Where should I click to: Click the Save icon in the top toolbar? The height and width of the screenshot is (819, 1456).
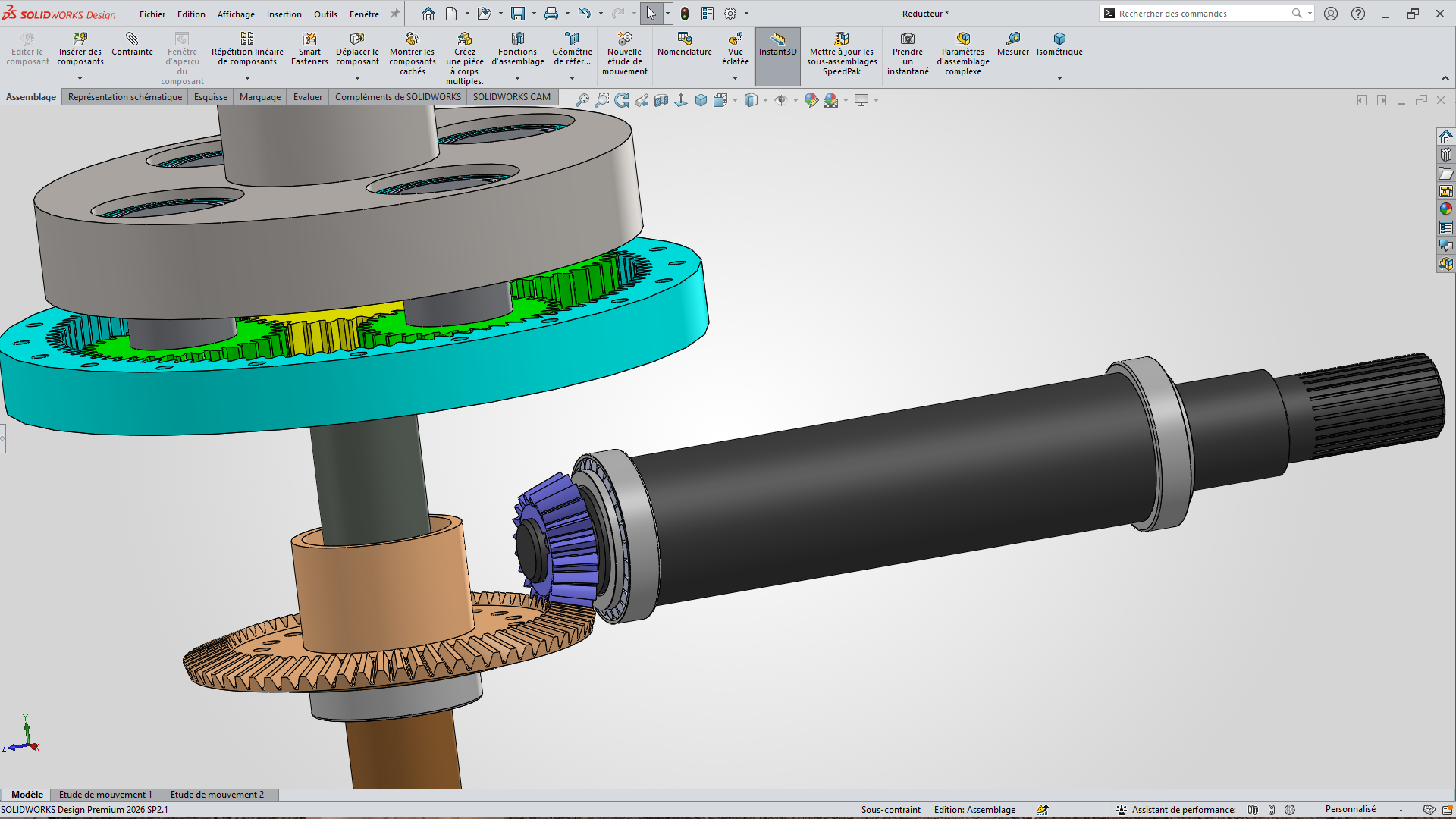click(518, 14)
